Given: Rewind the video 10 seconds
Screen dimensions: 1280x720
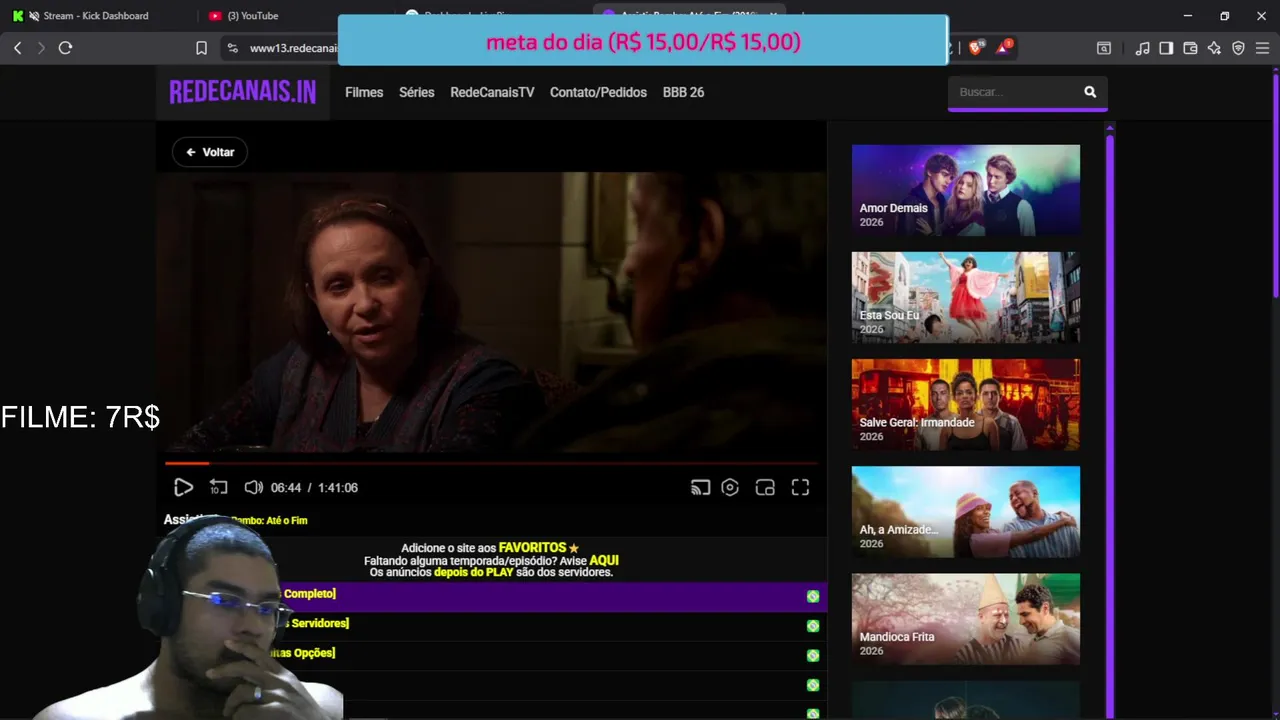Looking at the screenshot, I should coord(218,488).
